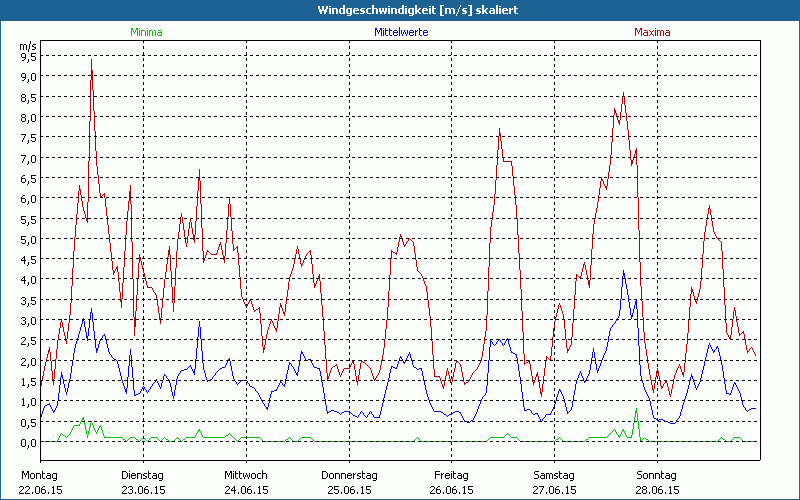Viewport: 800px width, 500px height.
Task: Click the '1,5' y-axis value
Action: click(29, 381)
